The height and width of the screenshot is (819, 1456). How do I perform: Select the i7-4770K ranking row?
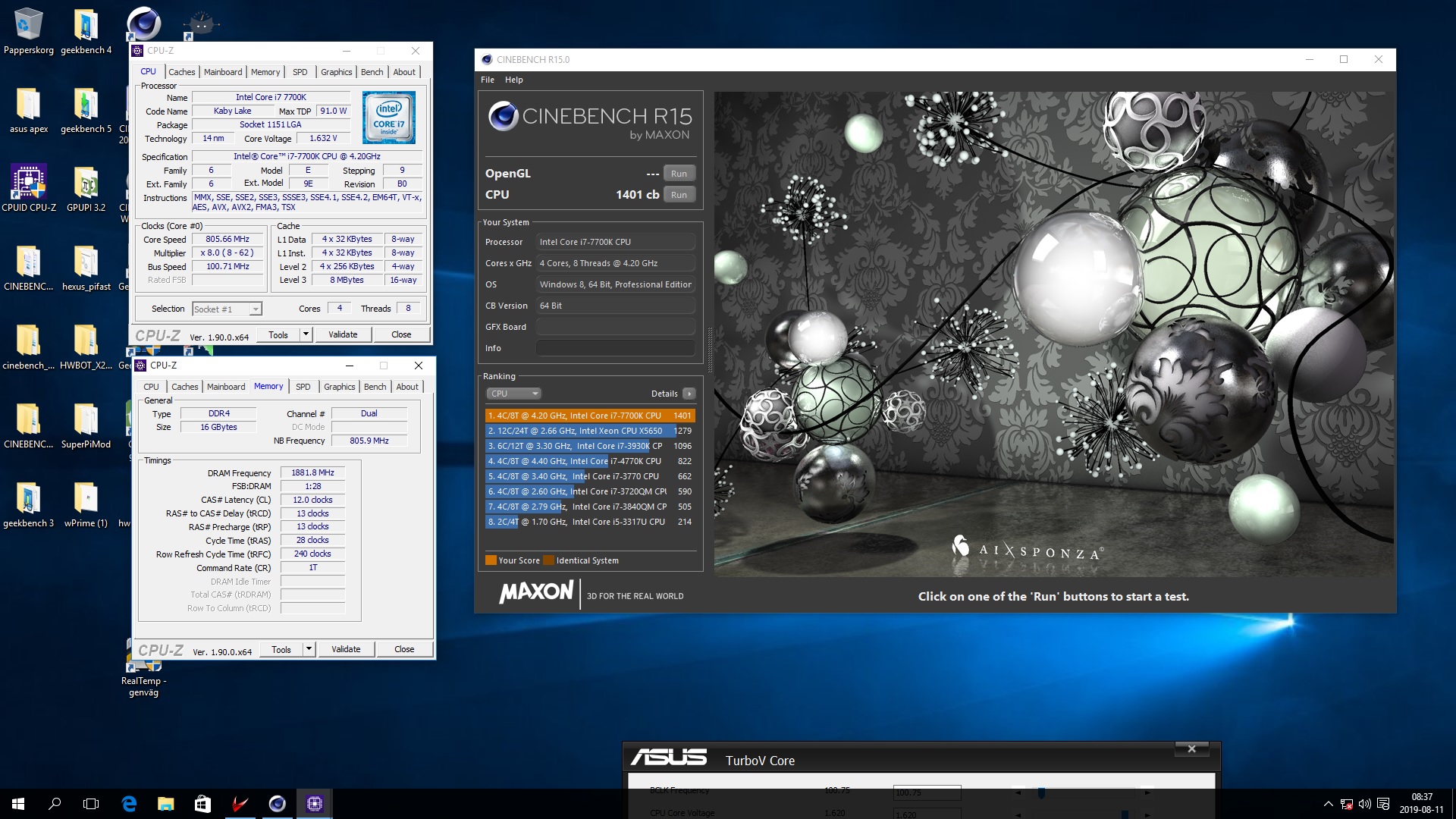(x=590, y=461)
